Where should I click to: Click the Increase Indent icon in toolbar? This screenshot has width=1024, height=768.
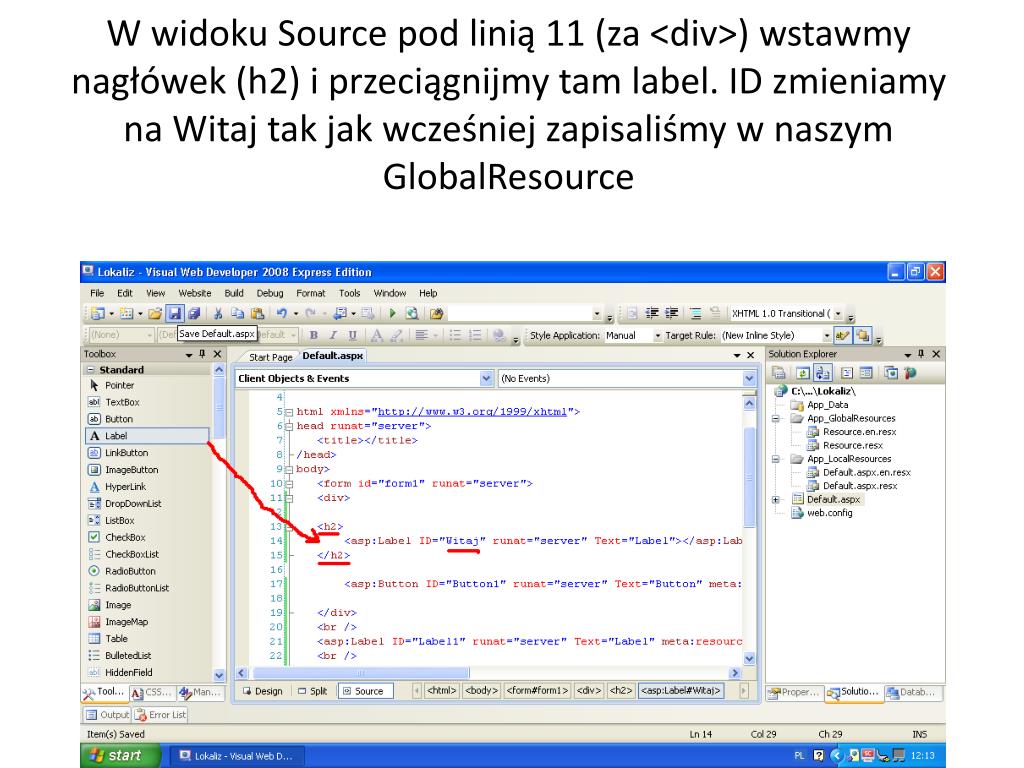point(672,313)
